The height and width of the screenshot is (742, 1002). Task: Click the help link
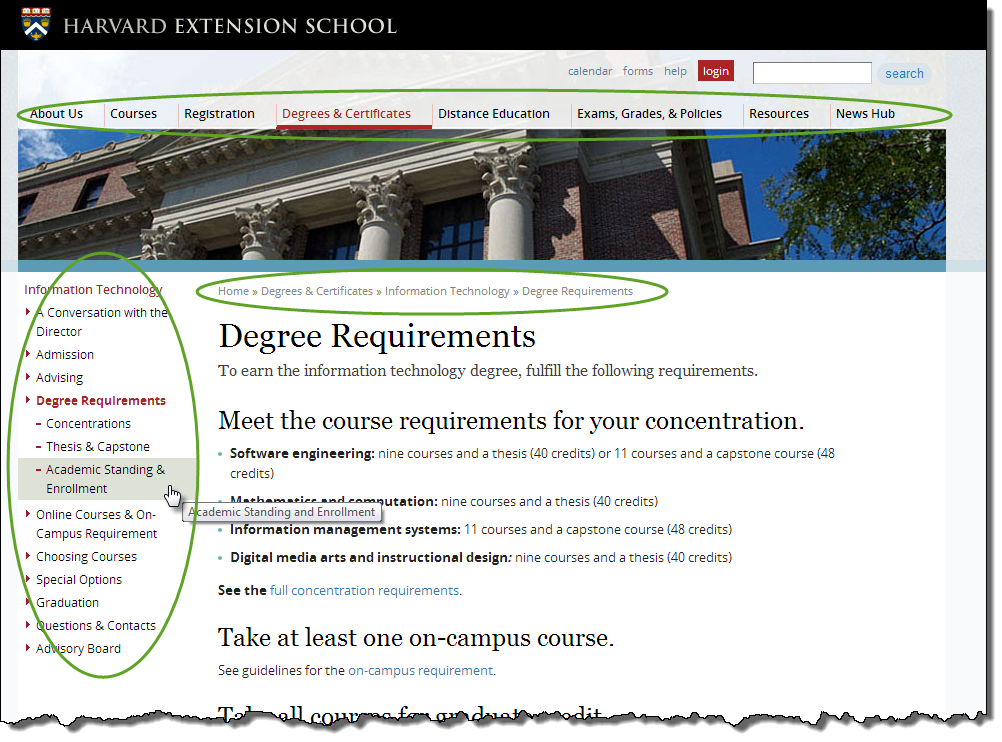tap(675, 71)
